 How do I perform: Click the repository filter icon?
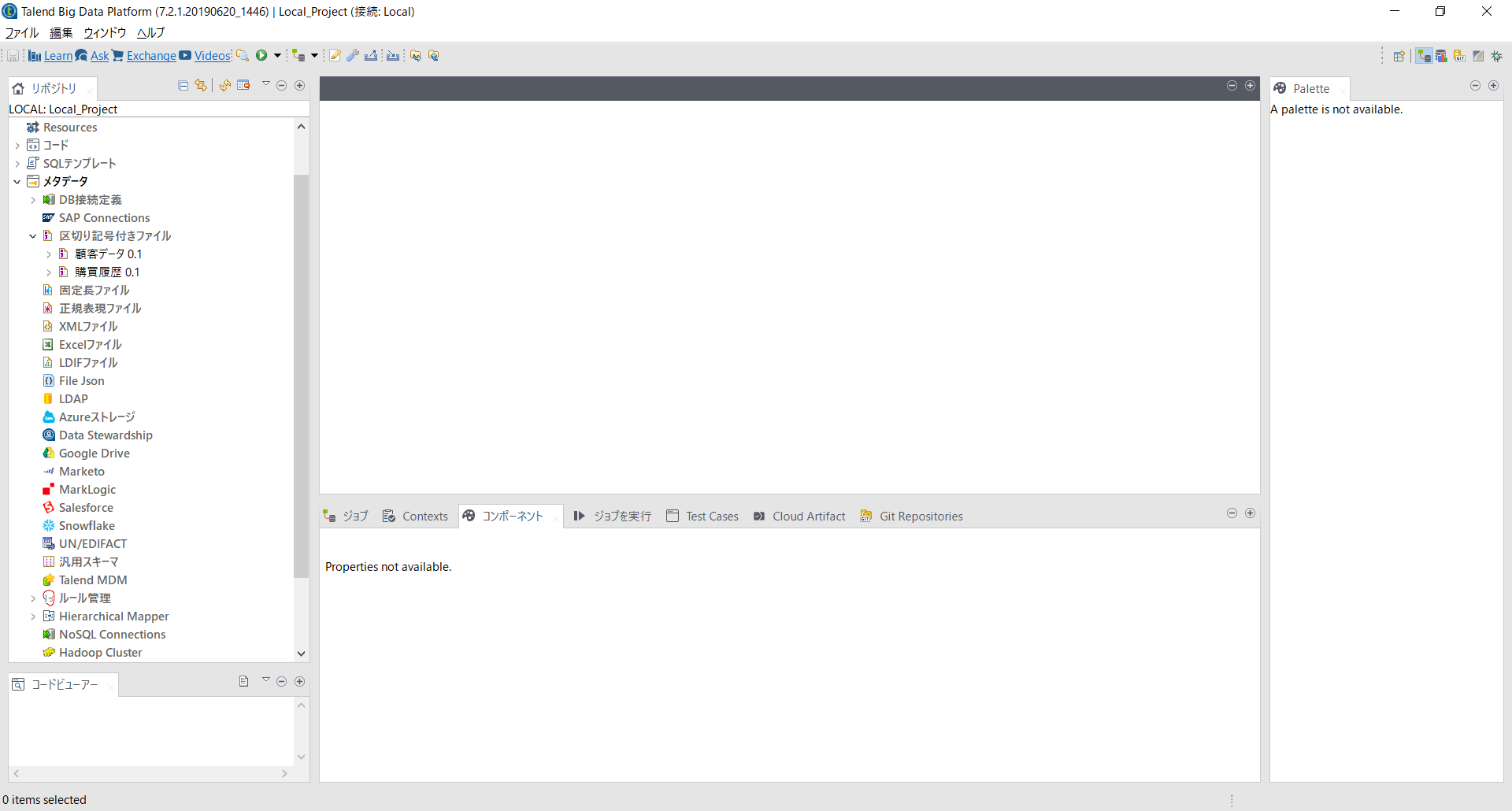[x=244, y=86]
